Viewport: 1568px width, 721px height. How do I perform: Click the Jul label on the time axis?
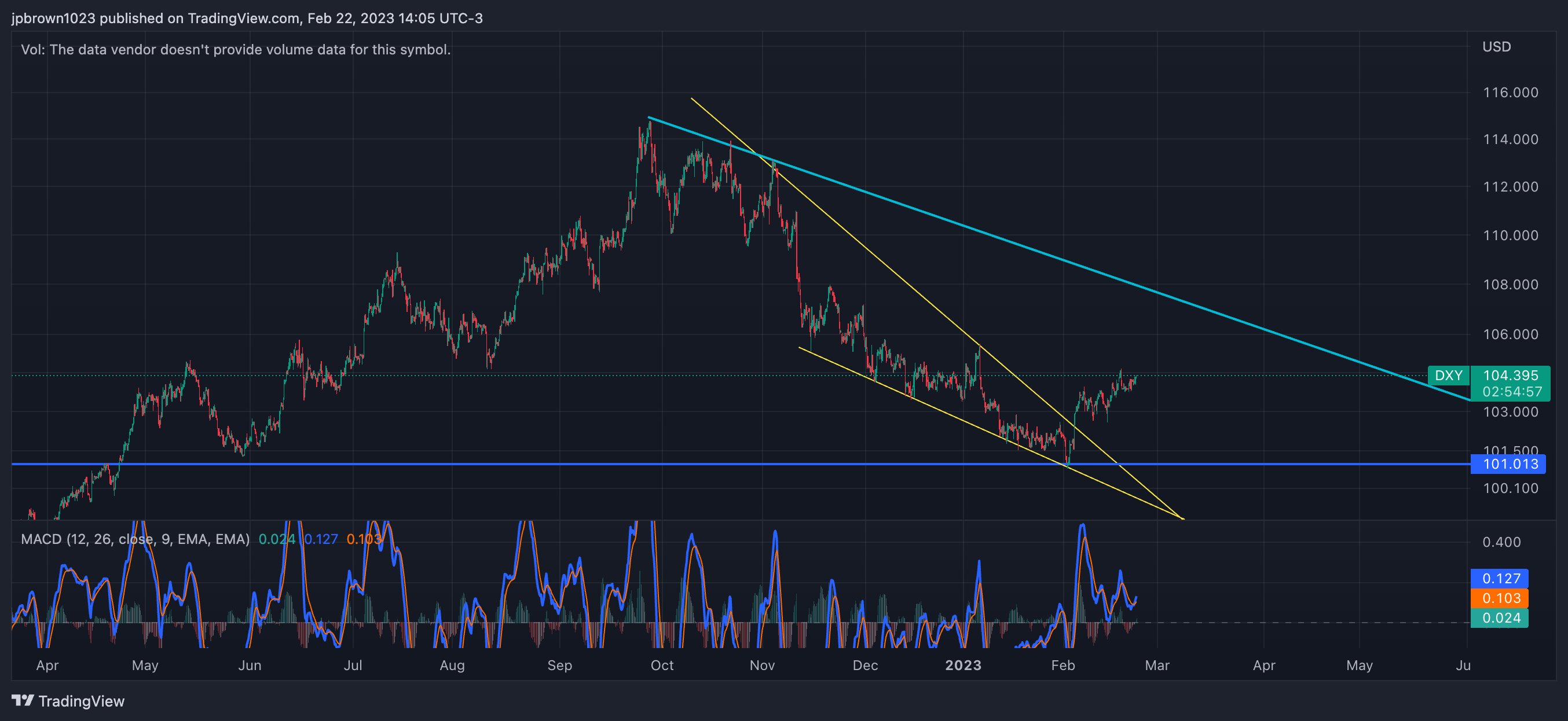click(x=353, y=665)
